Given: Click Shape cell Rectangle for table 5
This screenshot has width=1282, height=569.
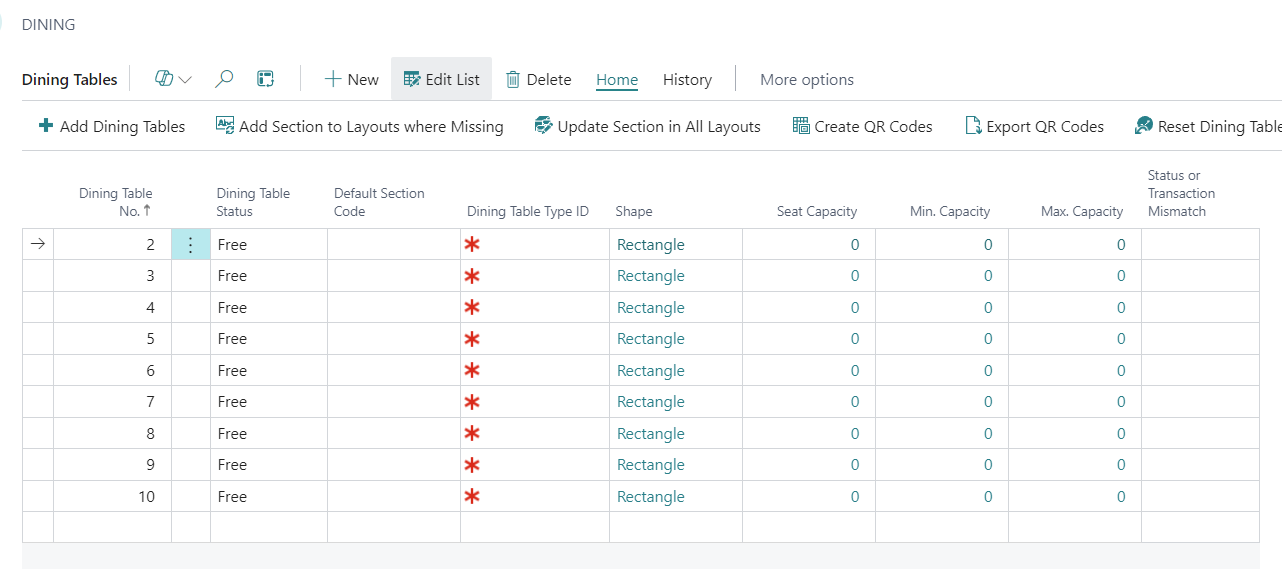Looking at the screenshot, I should coord(651,339).
